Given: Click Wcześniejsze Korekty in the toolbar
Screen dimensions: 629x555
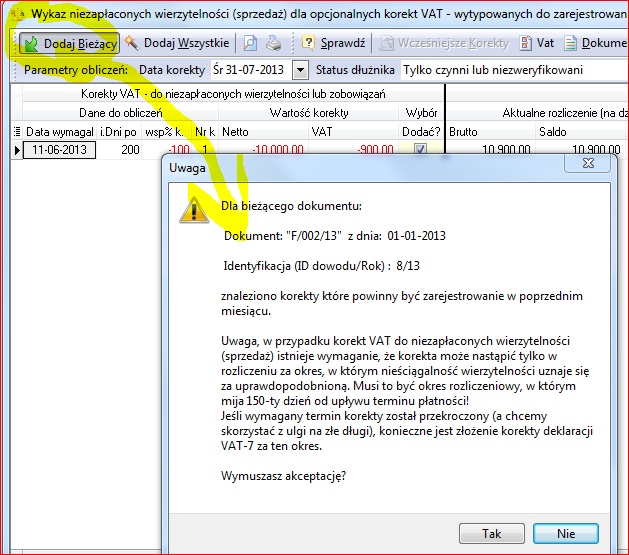Looking at the screenshot, I should point(444,43).
